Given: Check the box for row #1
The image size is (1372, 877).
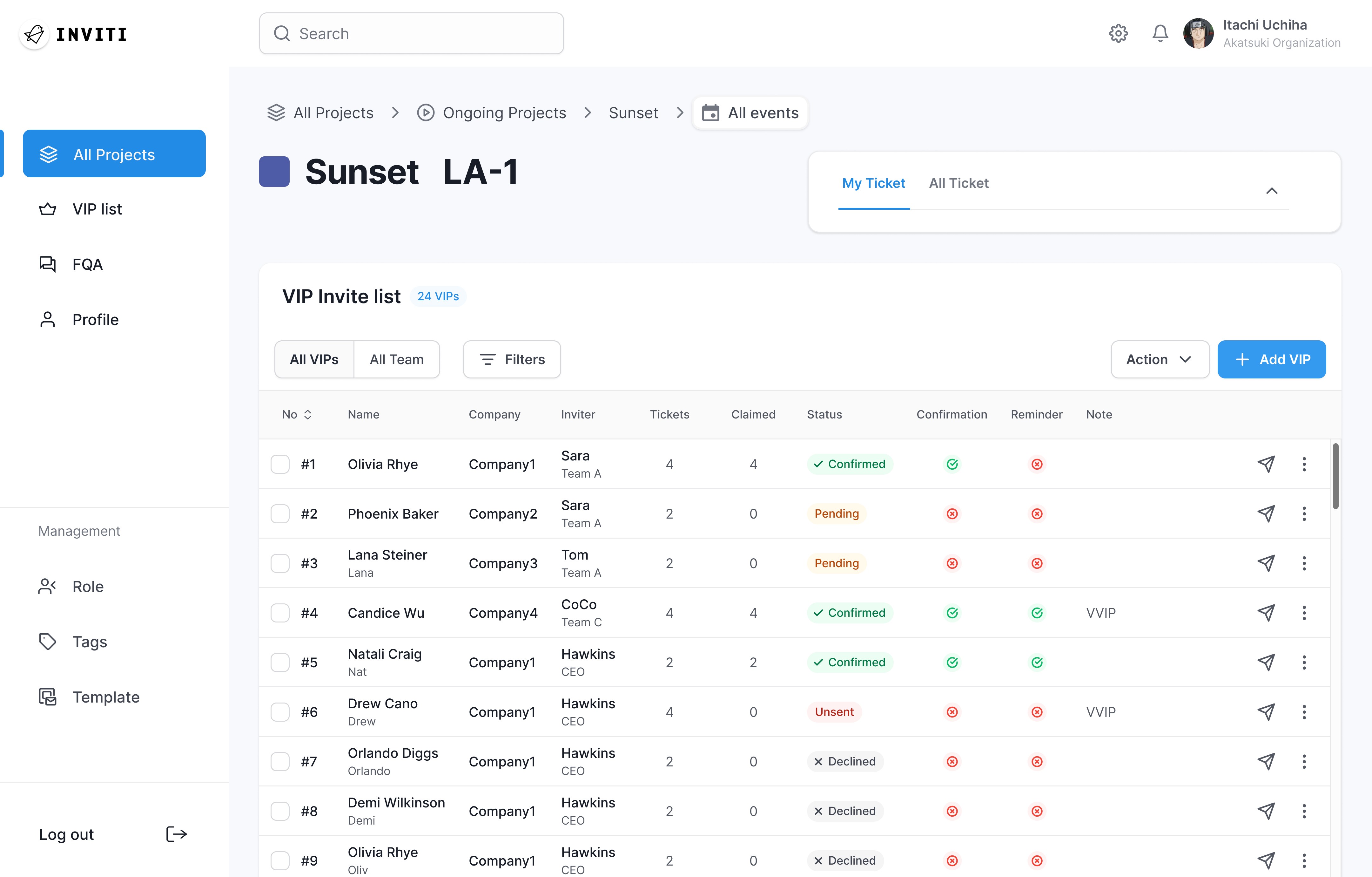Looking at the screenshot, I should click(280, 464).
